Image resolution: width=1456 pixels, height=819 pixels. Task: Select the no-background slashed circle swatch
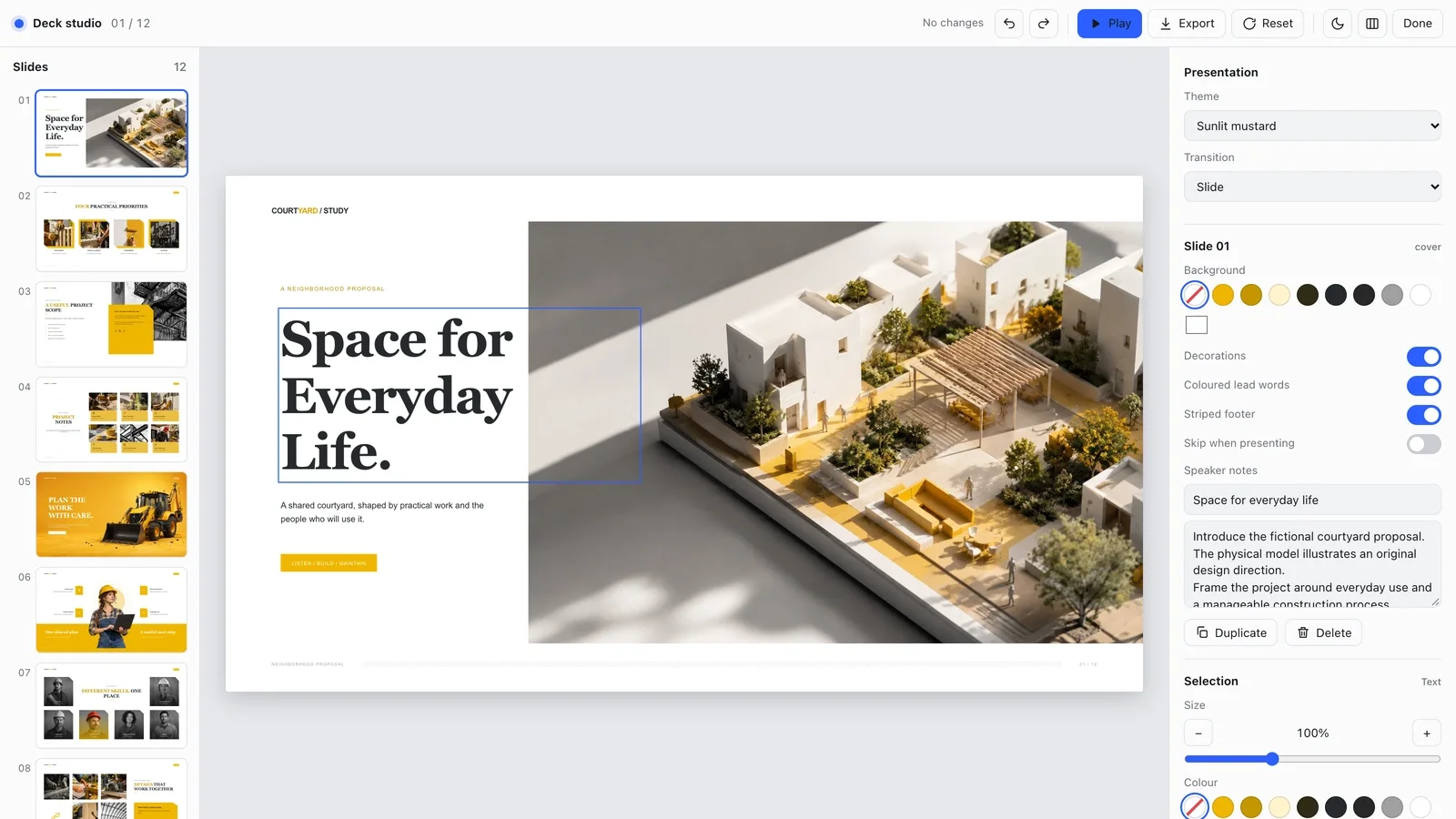click(x=1195, y=295)
